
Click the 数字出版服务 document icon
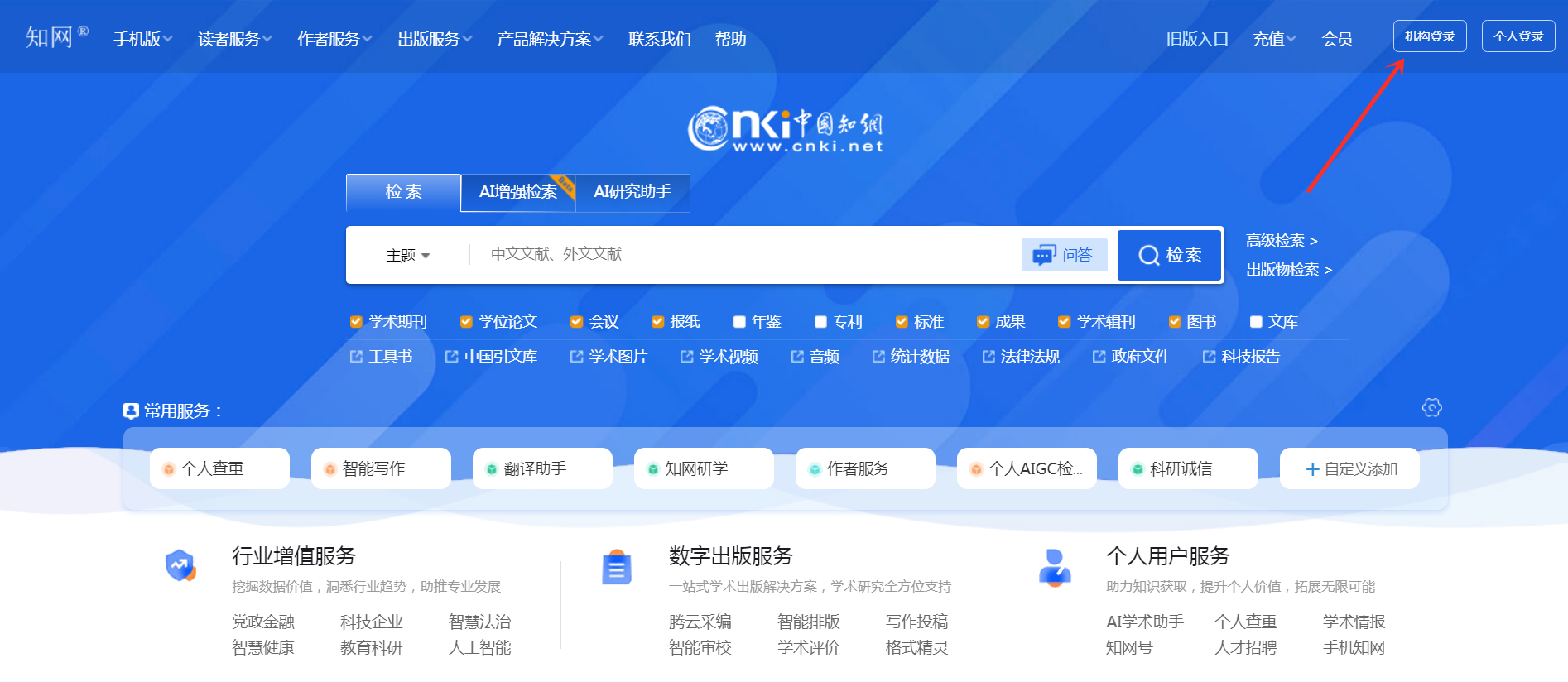[617, 567]
